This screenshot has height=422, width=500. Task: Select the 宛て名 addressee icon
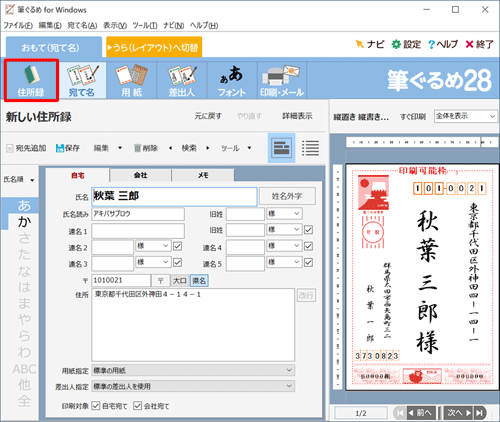pos(82,80)
